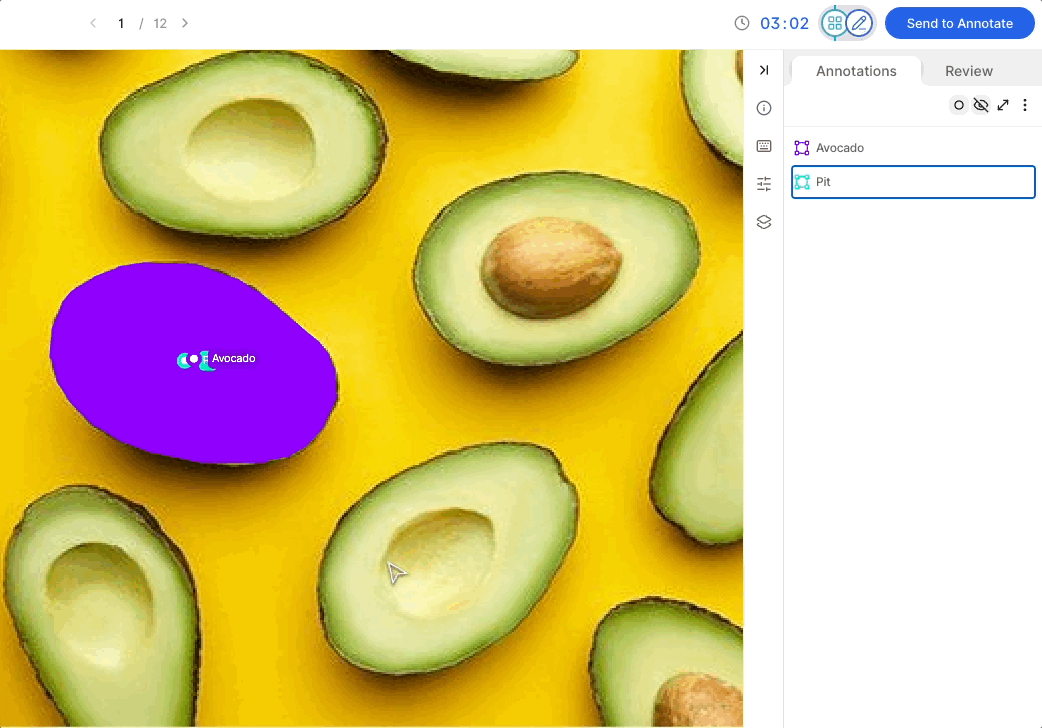This screenshot has height=728, width=1042.
Task: Expand the annotations list with arrows icon
Action: point(1003,105)
